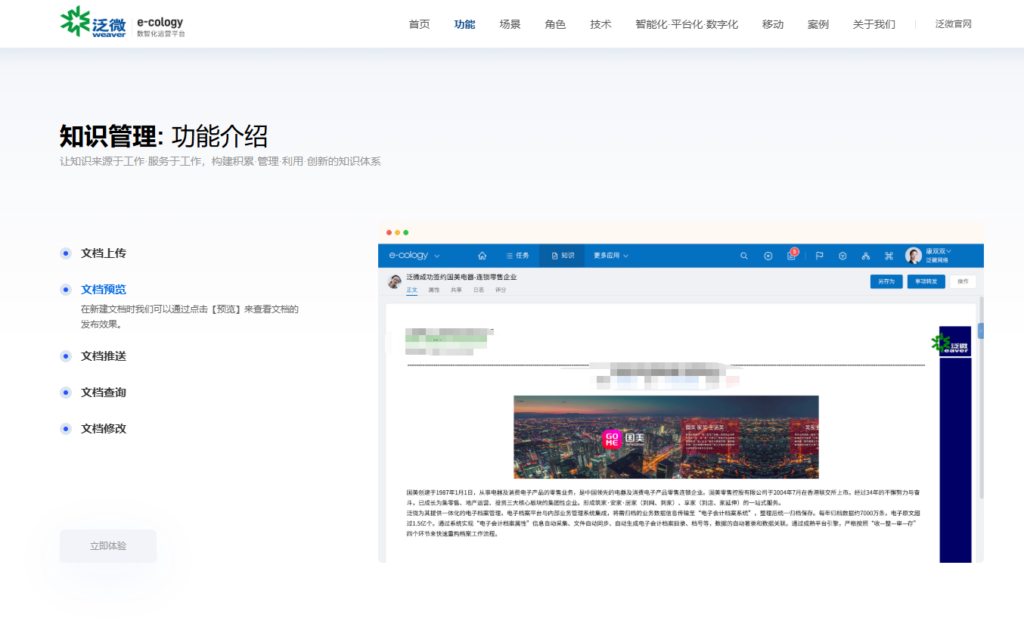Click the home icon in e-cology navigation
1024x618 pixels.
point(482,254)
